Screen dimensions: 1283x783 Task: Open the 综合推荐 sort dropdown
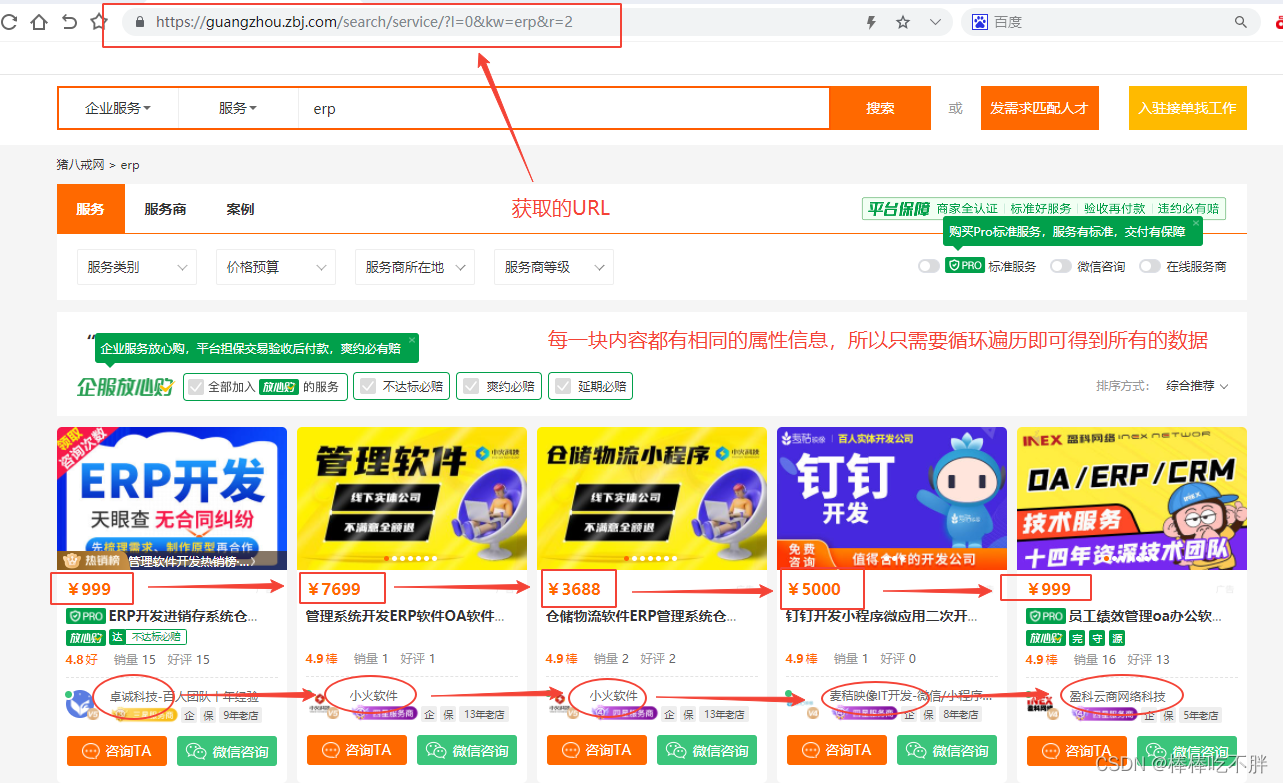(x=1196, y=386)
